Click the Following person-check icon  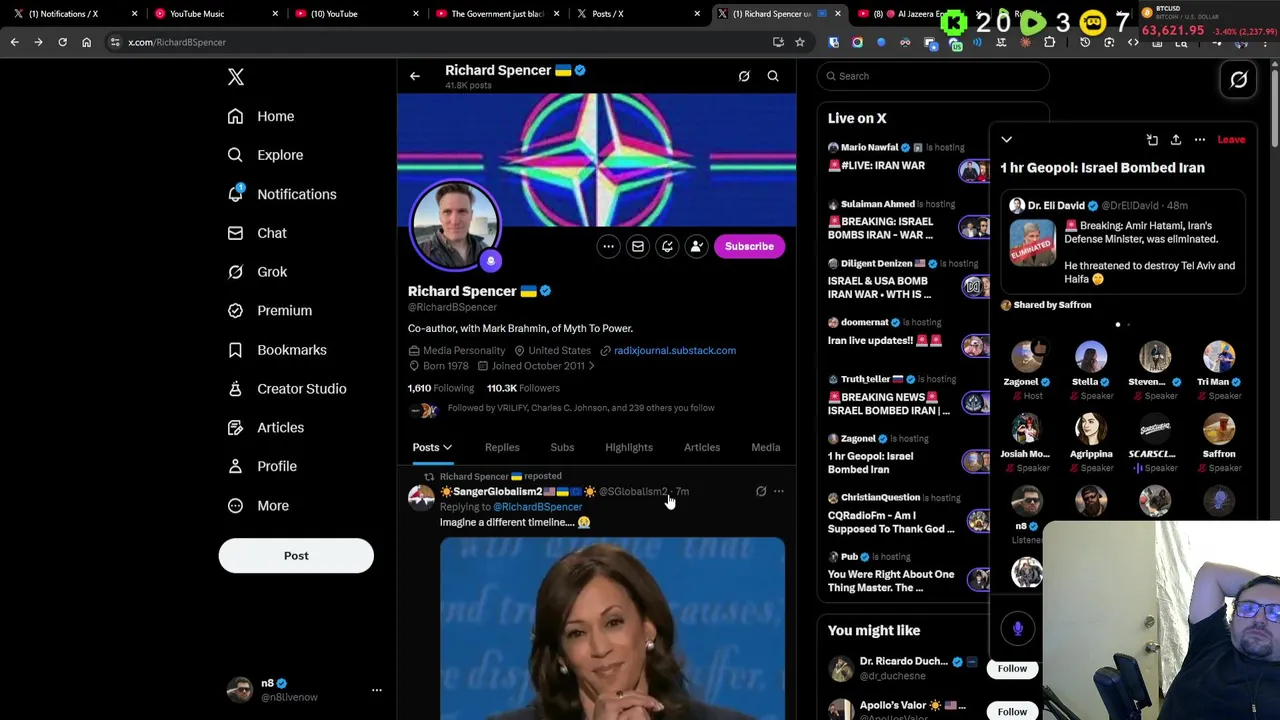tap(696, 246)
